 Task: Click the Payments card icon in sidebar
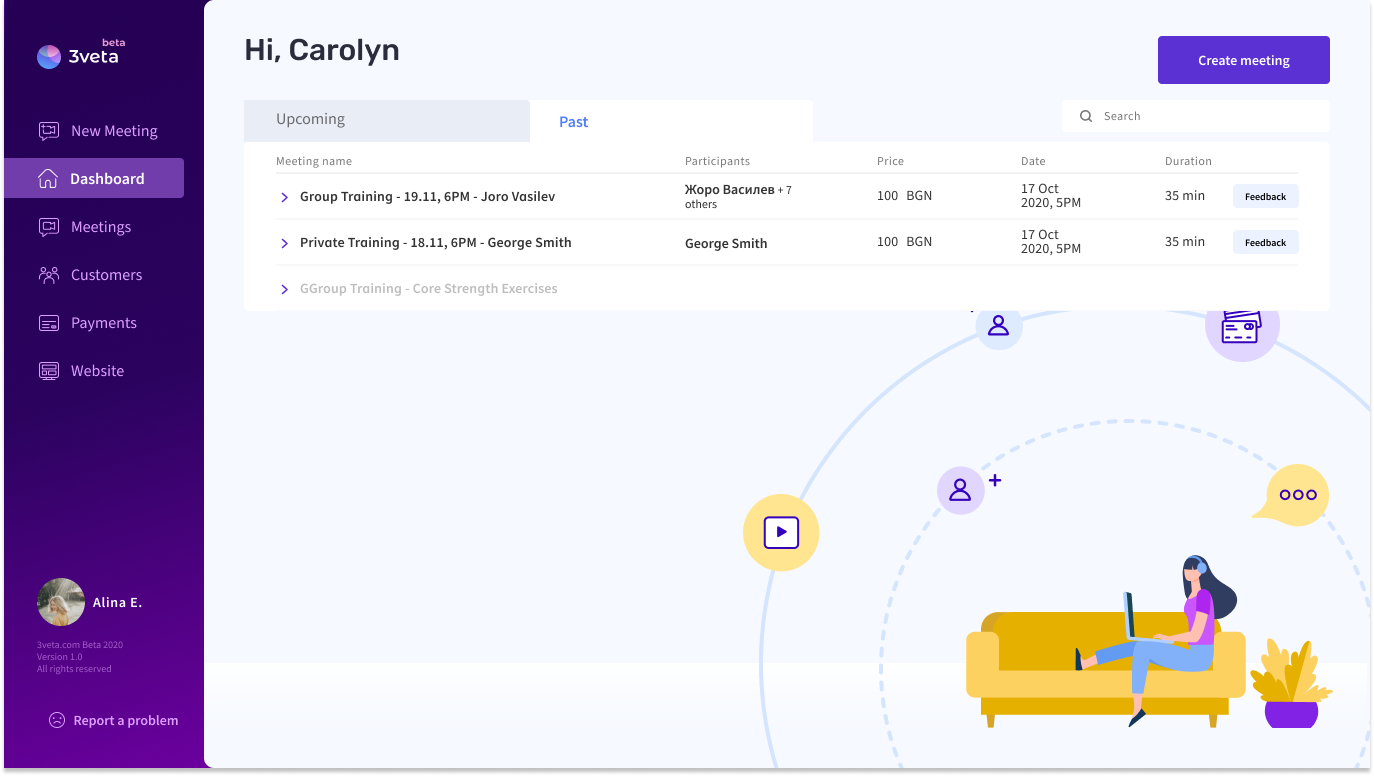click(49, 323)
